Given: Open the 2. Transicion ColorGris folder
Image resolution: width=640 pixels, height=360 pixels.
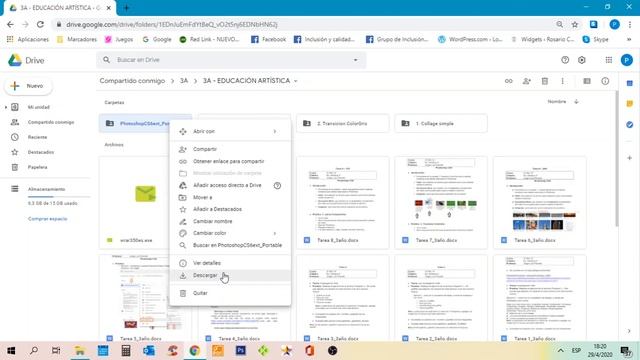Looking at the screenshot, I should click(x=342, y=123).
